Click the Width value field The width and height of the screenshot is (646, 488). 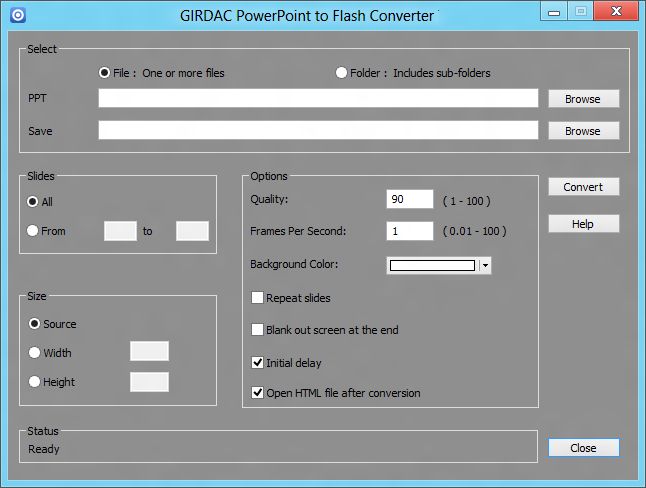point(149,351)
